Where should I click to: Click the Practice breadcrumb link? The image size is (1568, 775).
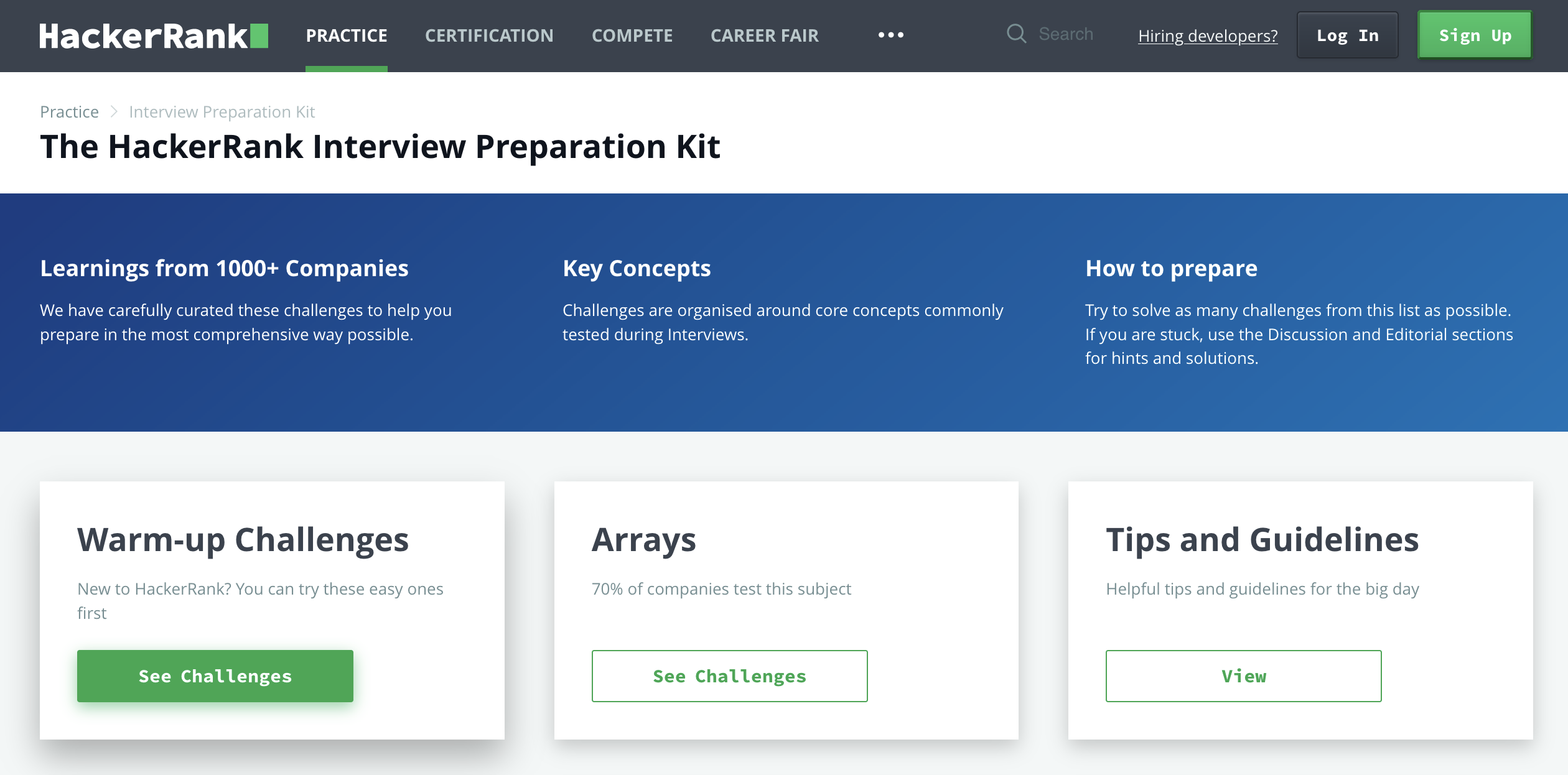69,112
